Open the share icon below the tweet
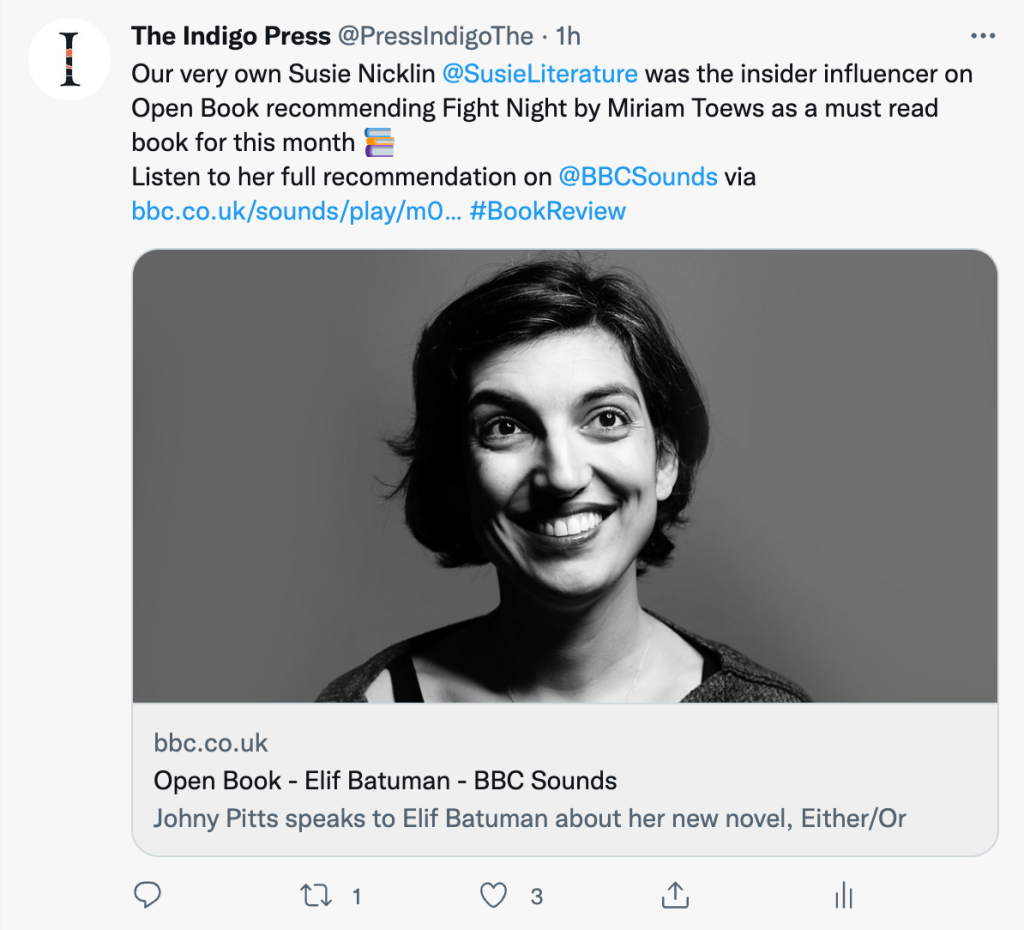 tap(676, 896)
